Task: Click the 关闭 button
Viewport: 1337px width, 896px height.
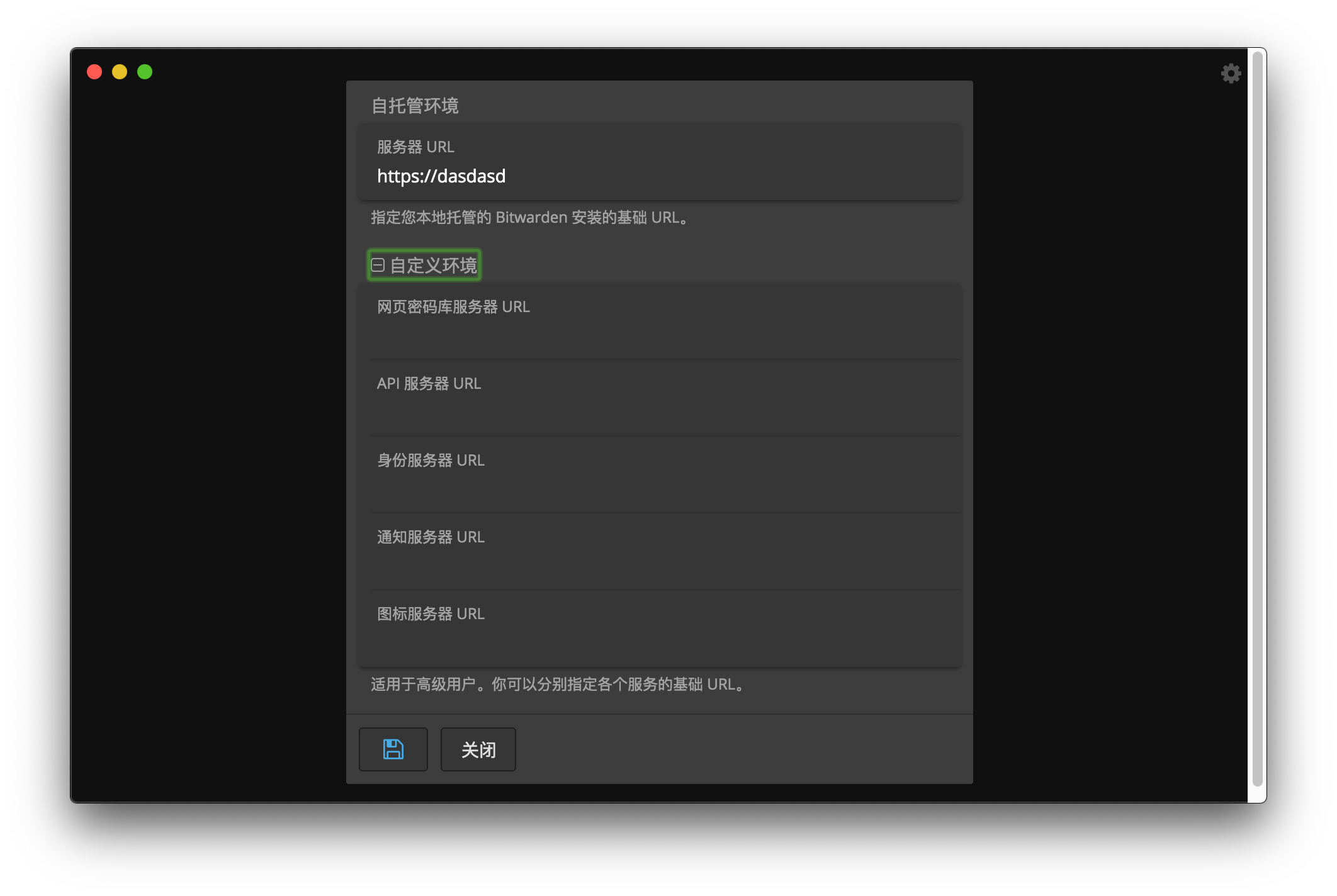Action: [x=478, y=749]
